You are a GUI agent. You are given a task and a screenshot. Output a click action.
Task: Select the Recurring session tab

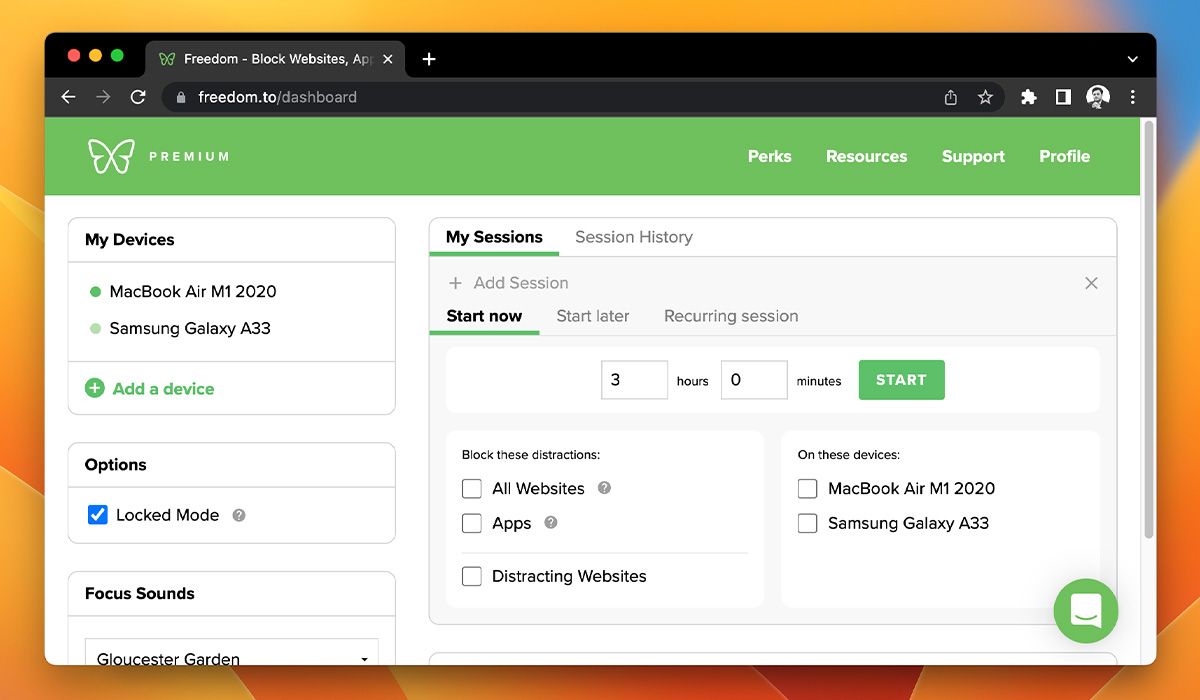coord(731,316)
